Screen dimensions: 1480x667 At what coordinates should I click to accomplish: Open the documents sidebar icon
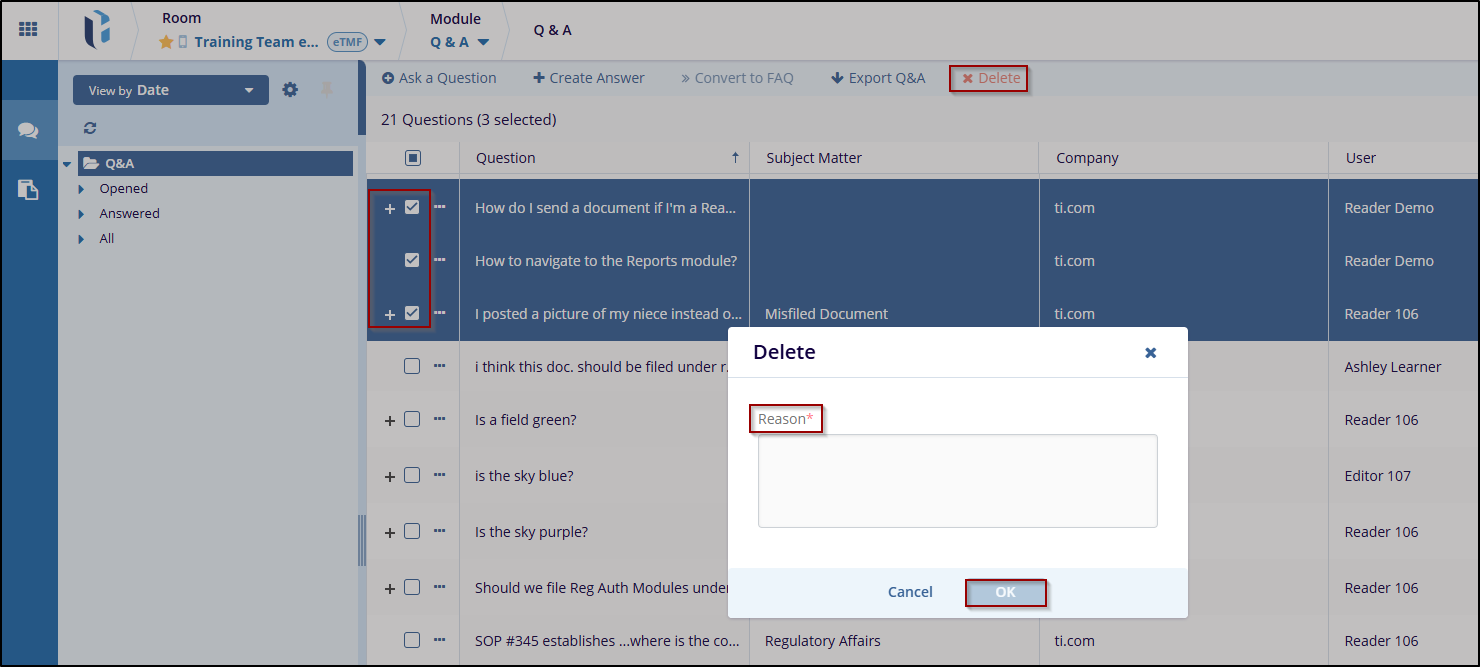[28, 190]
